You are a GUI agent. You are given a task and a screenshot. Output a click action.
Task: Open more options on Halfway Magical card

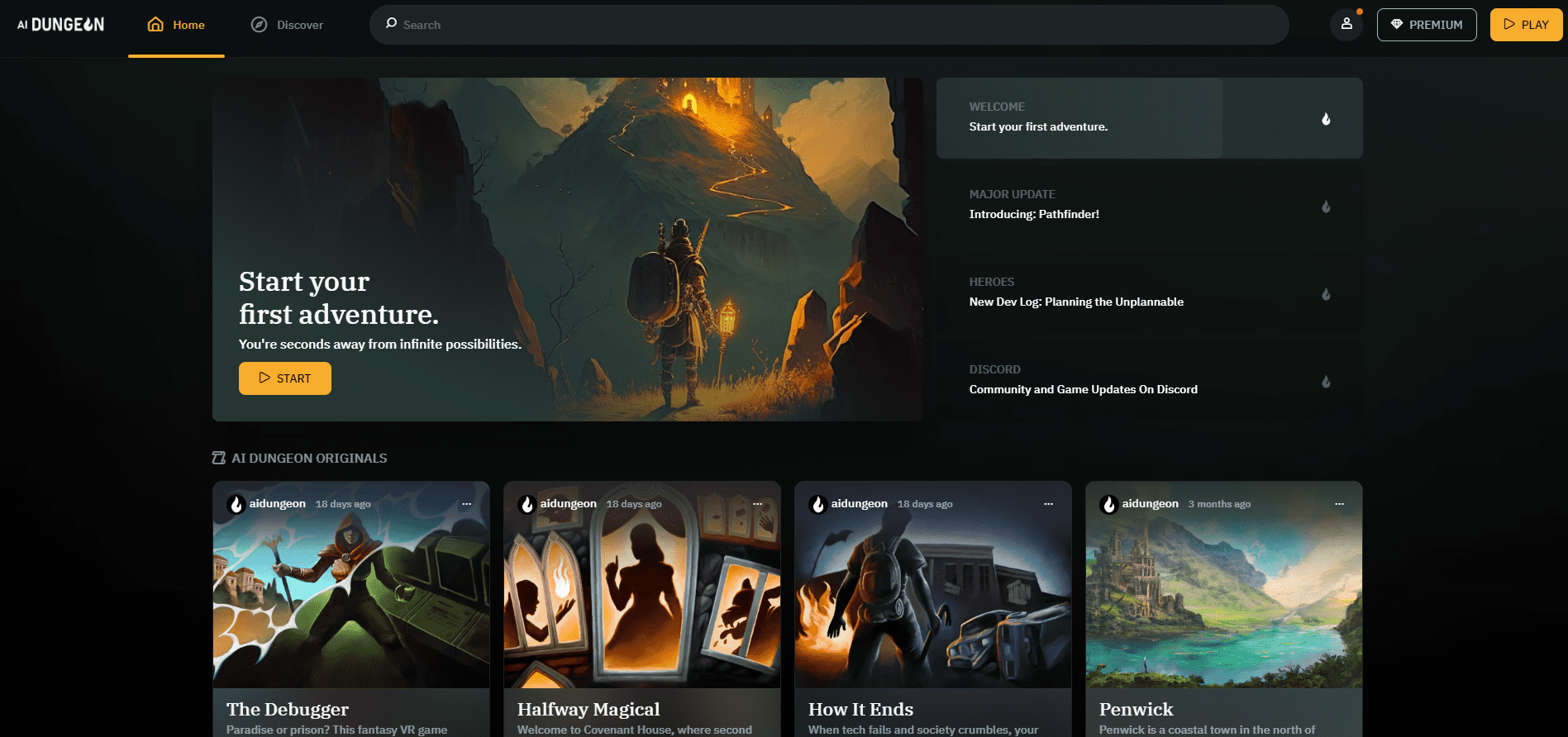pyautogui.click(x=757, y=504)
